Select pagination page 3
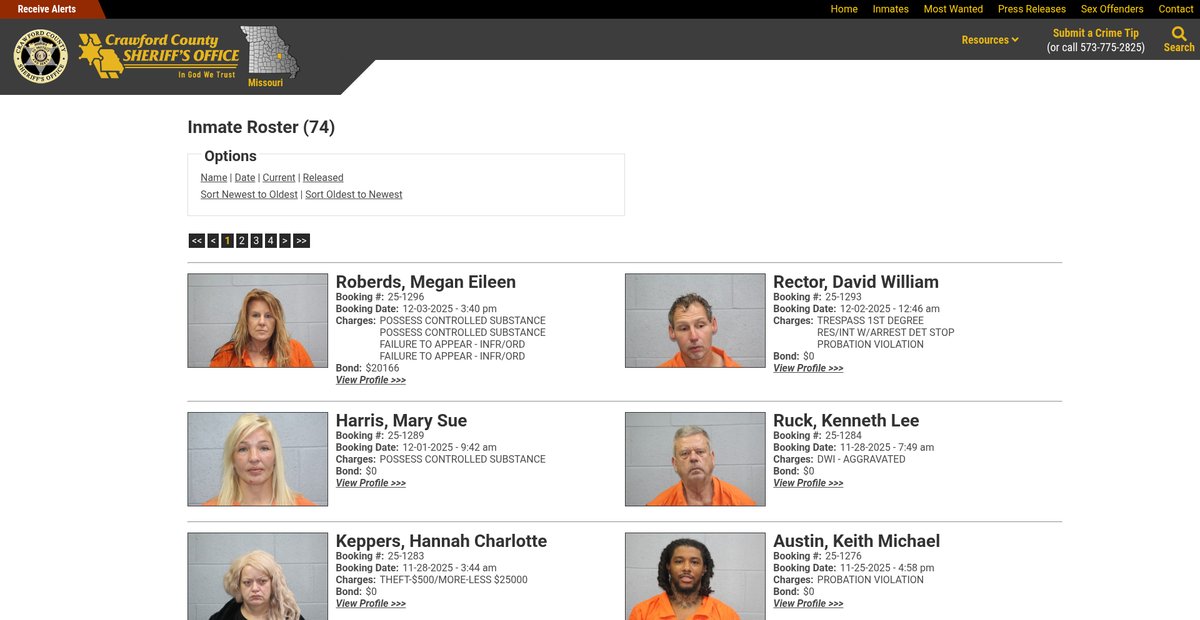1200x620 pixels. [x=256, y=241]
